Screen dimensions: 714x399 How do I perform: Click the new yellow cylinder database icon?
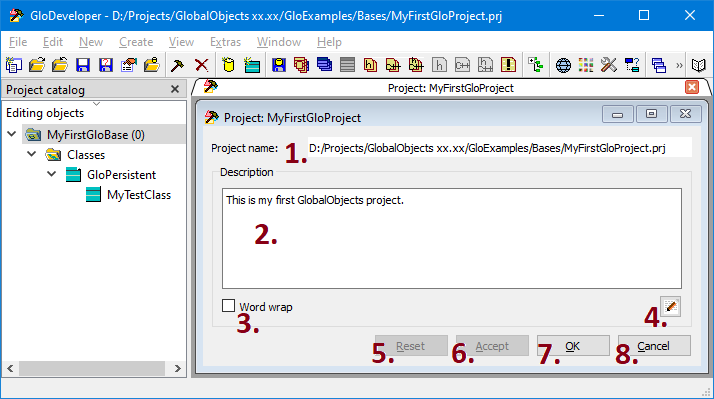point(229,65)
